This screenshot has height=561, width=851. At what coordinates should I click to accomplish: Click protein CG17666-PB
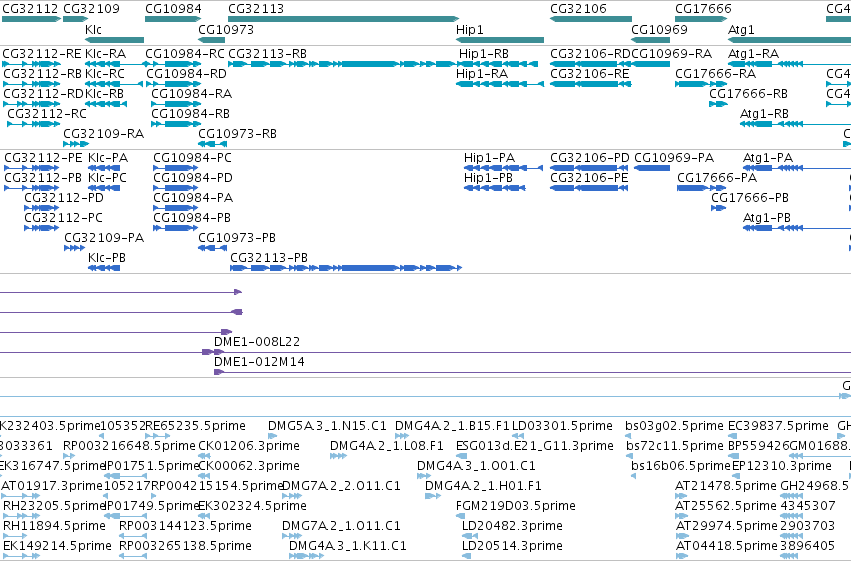[x=719, y=208]
